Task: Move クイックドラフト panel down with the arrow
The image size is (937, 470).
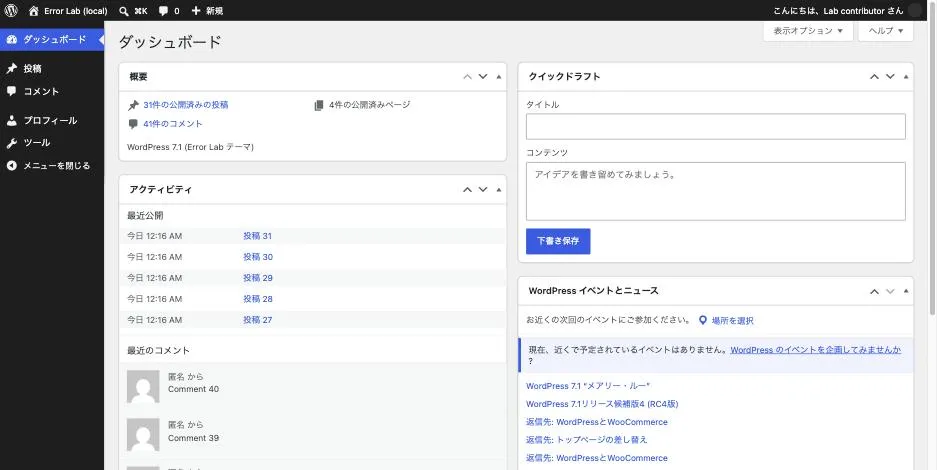Action: coord(890,76)
